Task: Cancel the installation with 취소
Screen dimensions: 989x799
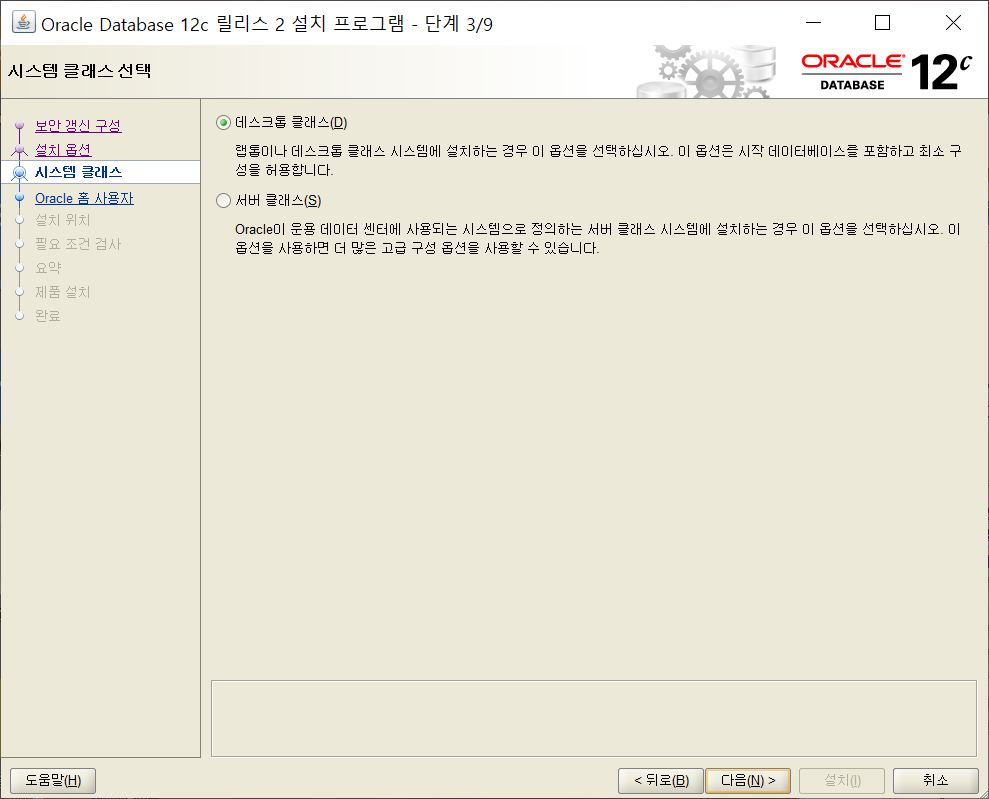Action: 935,781
